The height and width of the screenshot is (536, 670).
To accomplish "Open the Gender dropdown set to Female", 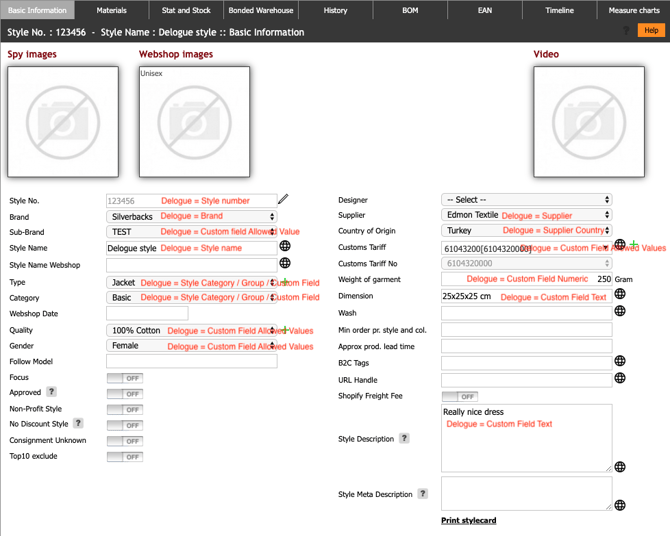I will (x=191, y=346).
